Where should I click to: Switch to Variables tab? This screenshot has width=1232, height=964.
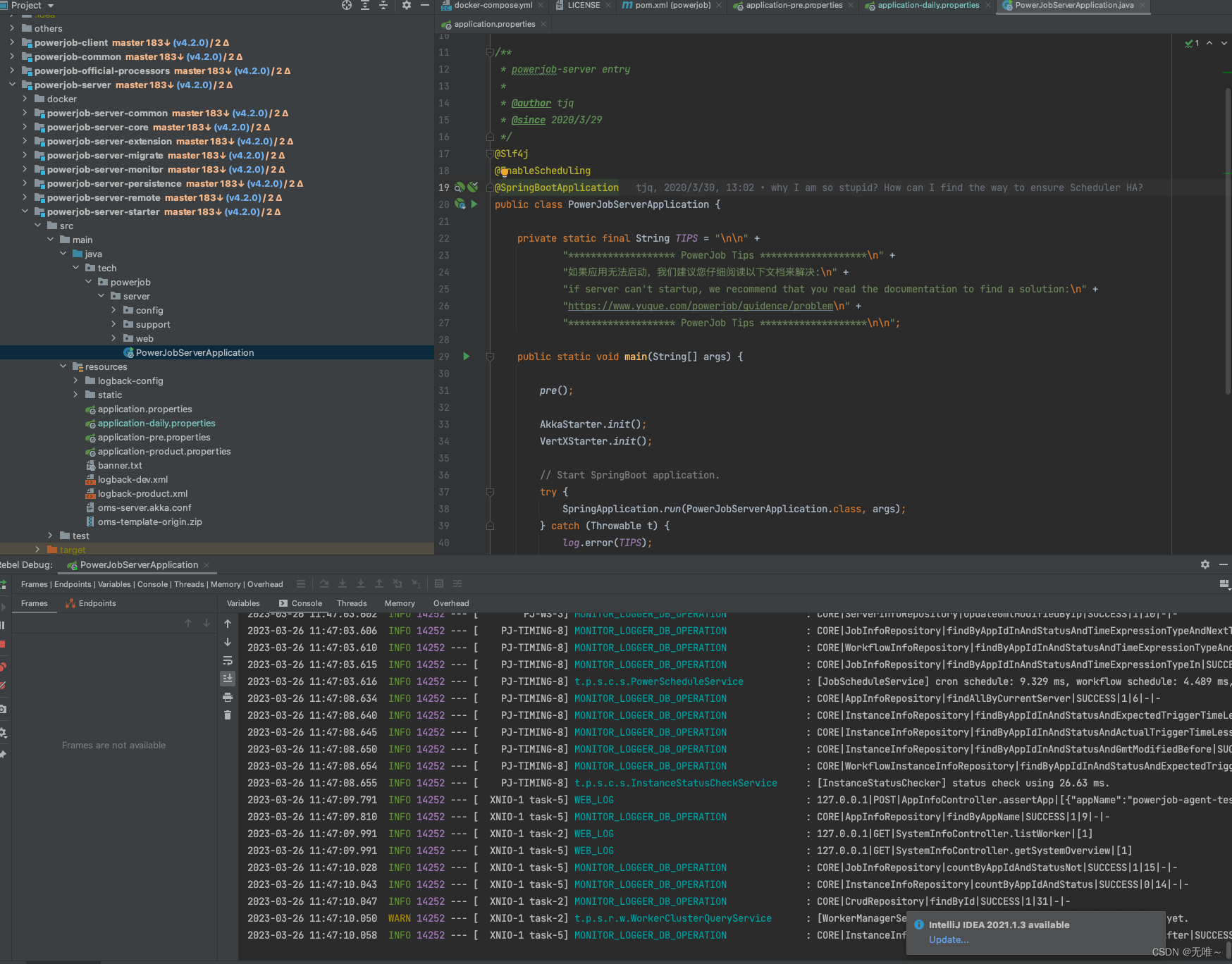243,603
